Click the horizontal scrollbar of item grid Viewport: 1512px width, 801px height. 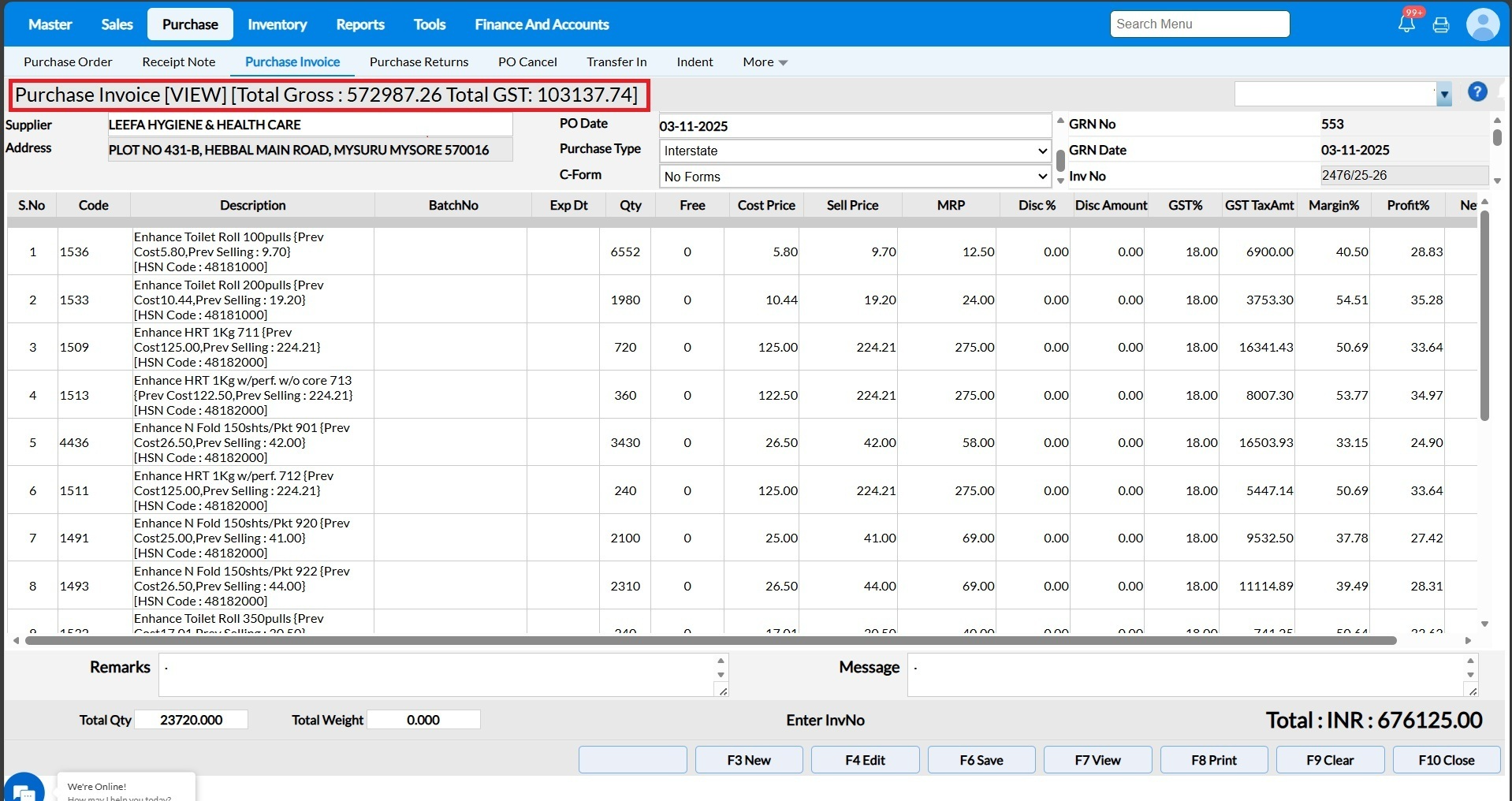pos(709,641)
